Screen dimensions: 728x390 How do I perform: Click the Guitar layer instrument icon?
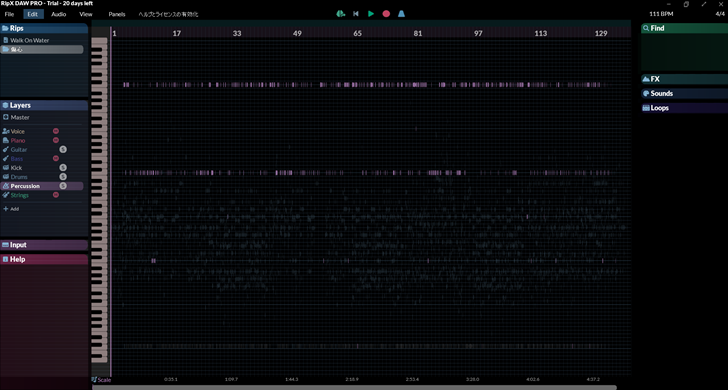point(6,150)
